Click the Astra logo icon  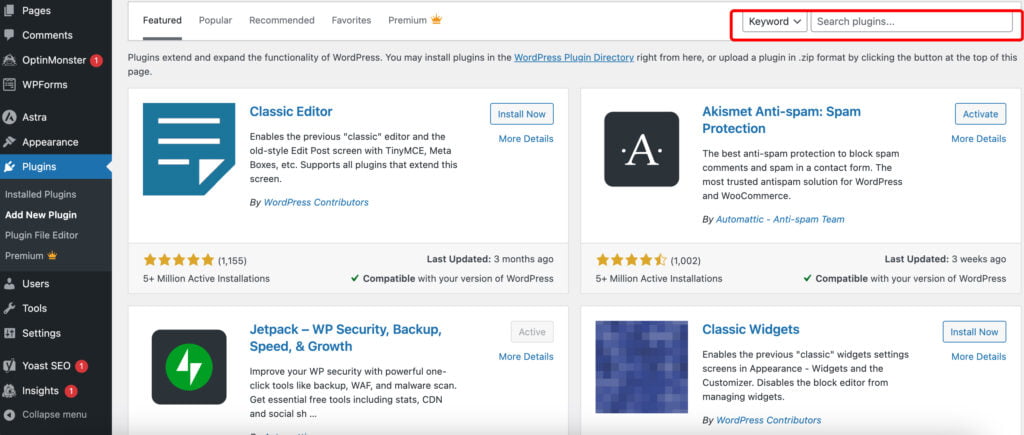(x=9, y=118)
